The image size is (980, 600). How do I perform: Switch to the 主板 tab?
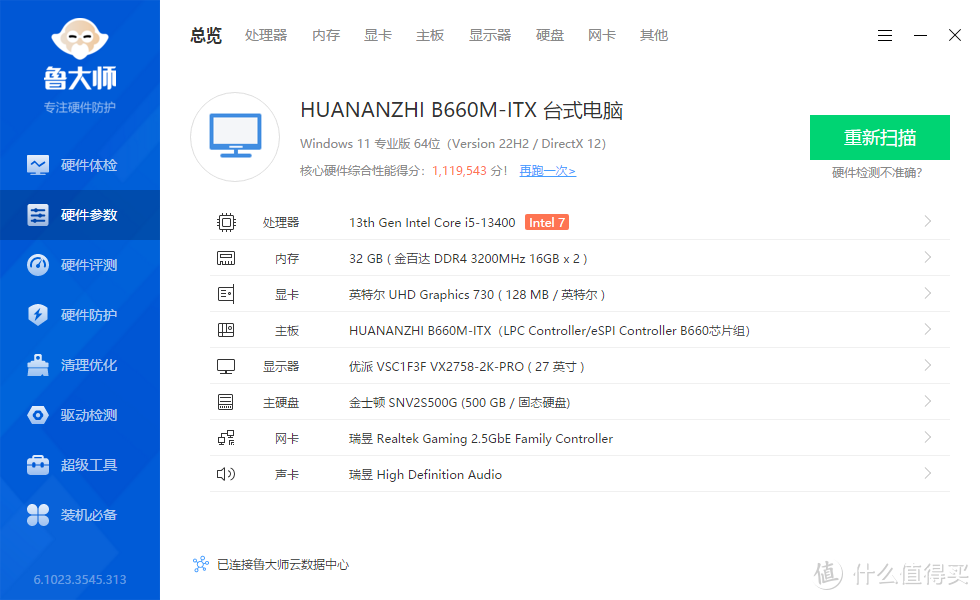(x=430, y=36)
